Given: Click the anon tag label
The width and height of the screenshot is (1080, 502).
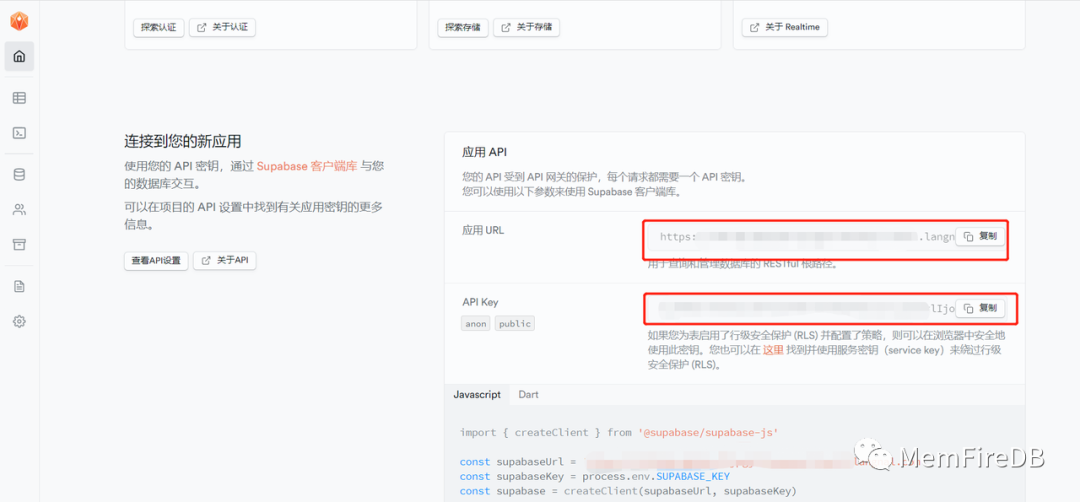Looking at the screenshot, I should pyautogui.click(x=475, y=324).
